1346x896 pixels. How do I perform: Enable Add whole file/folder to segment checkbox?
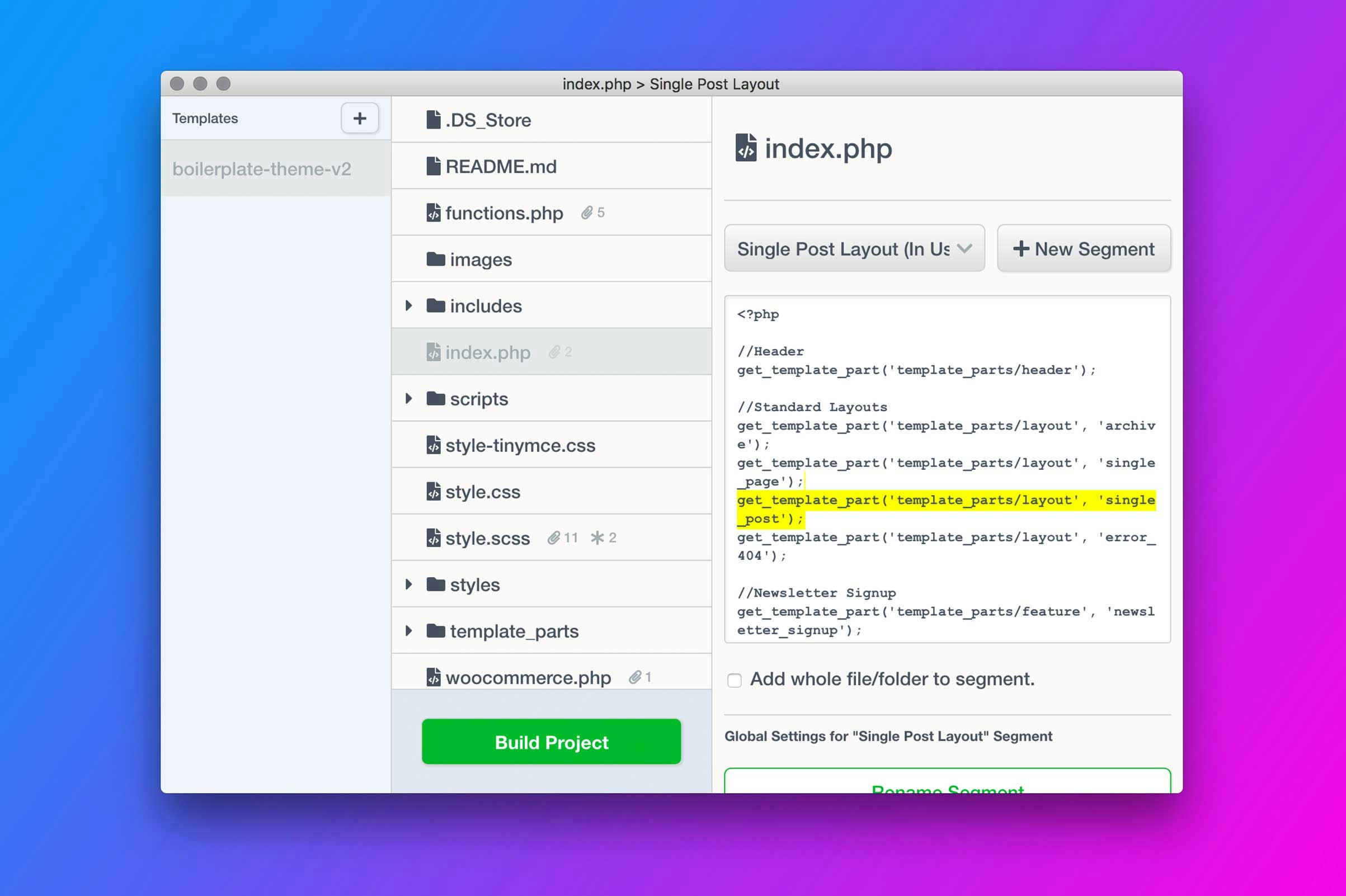click(735, 680)
